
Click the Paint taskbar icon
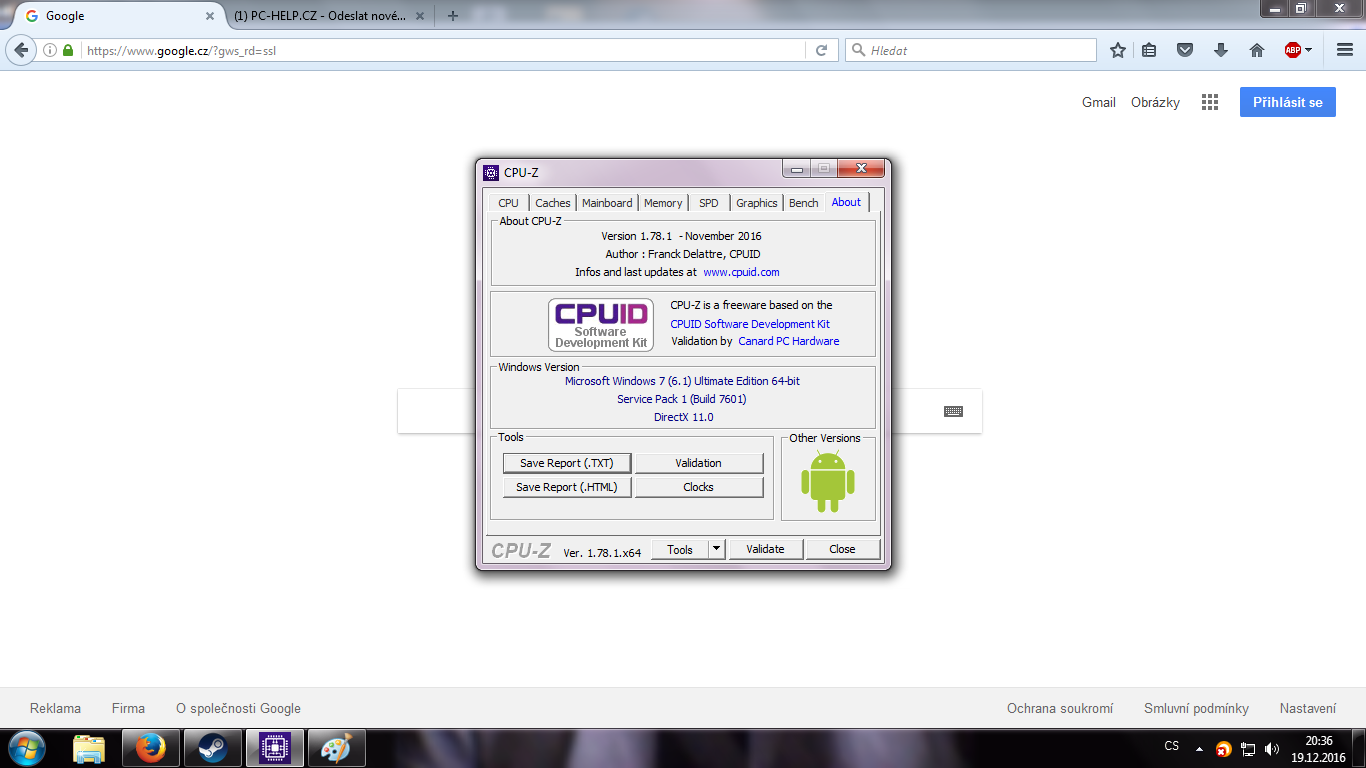(337, 748)
